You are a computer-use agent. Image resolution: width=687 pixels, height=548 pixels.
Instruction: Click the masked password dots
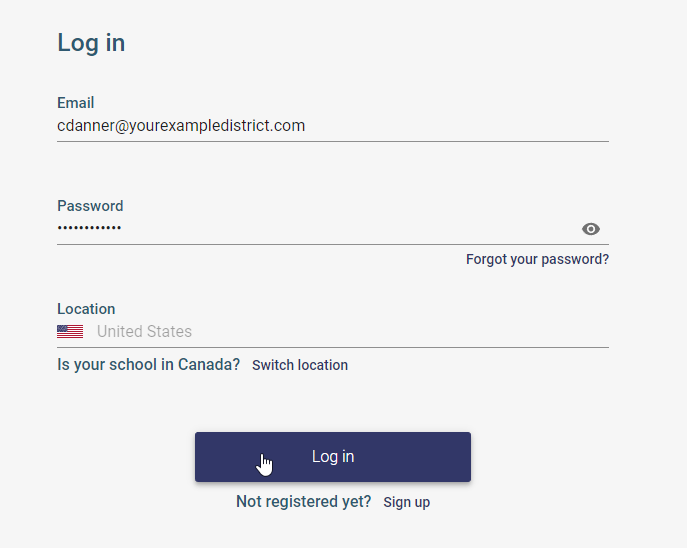(89, 229)
